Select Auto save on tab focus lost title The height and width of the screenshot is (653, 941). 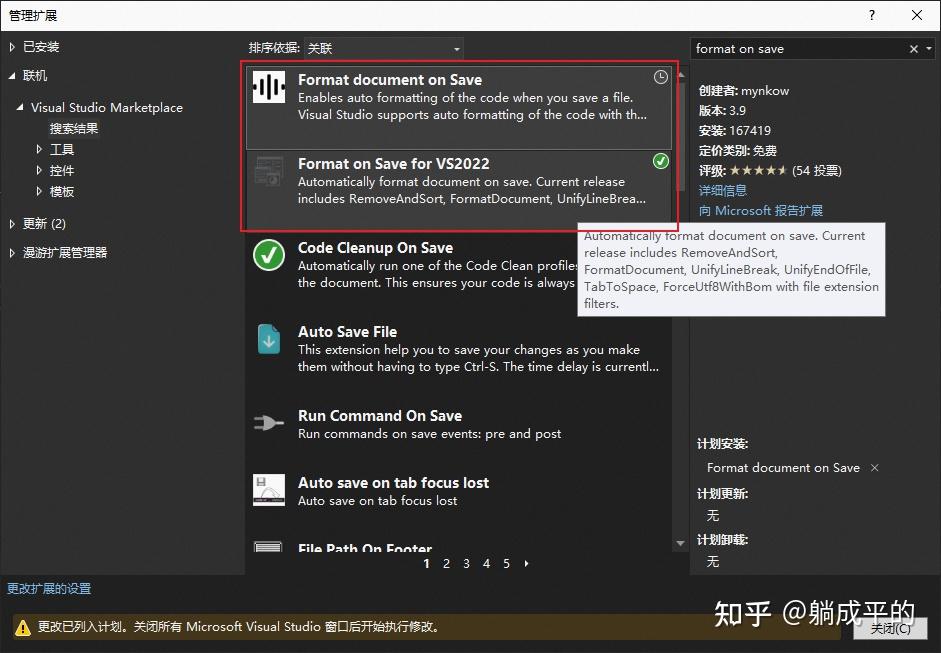[393, 483]
